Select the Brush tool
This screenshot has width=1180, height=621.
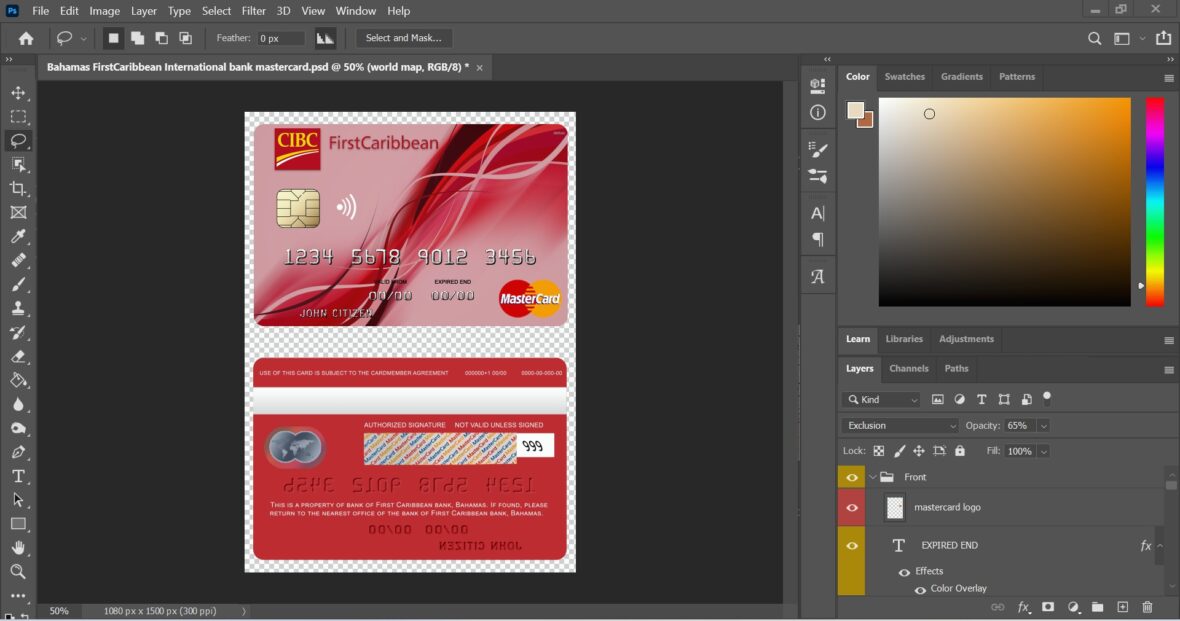[x=18, y=285]
